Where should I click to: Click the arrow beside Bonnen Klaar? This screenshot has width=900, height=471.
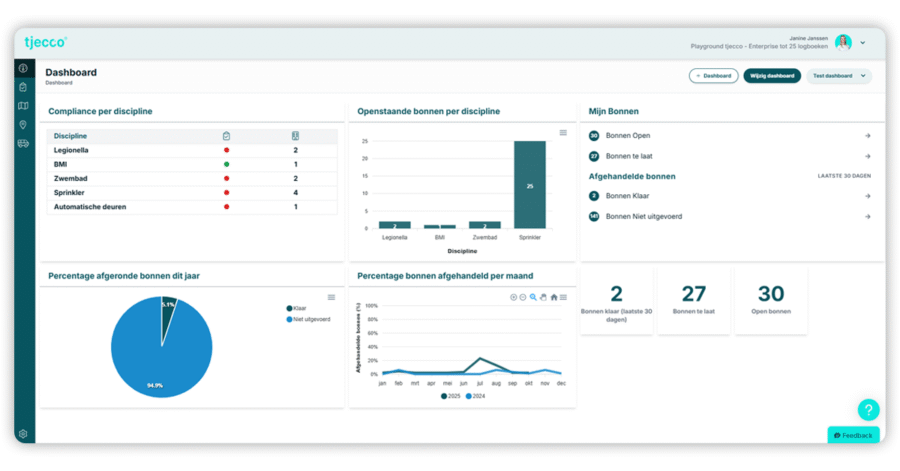click(x=868, y=196)
